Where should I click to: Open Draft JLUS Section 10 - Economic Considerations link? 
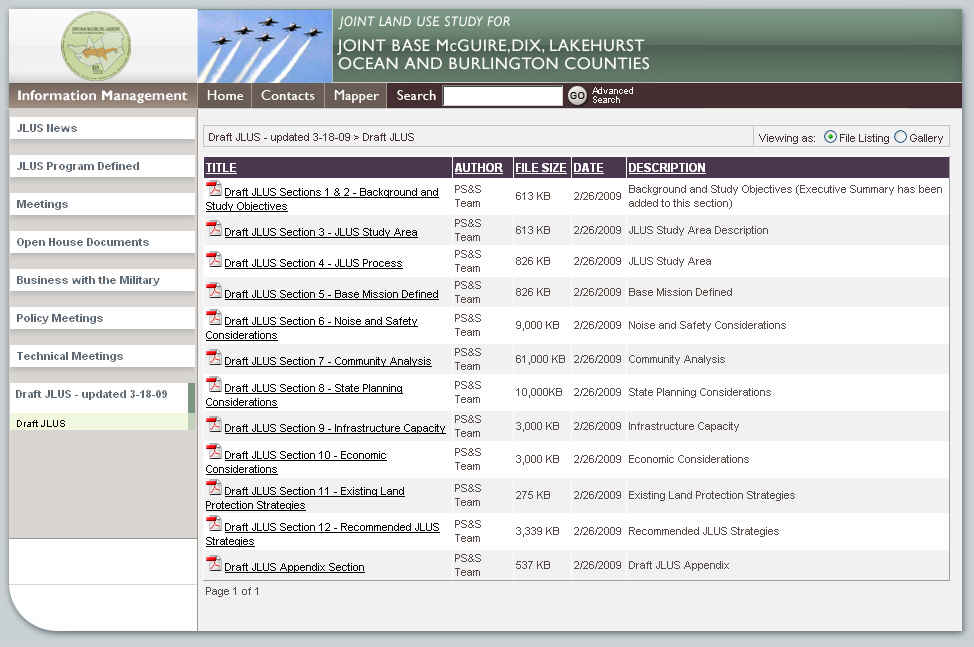296,462
